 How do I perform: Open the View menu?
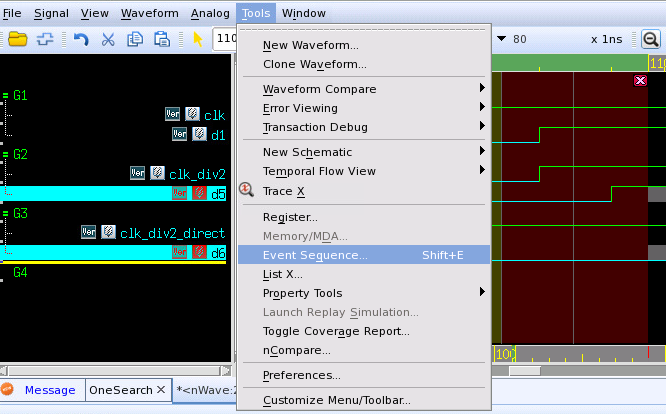95,13
